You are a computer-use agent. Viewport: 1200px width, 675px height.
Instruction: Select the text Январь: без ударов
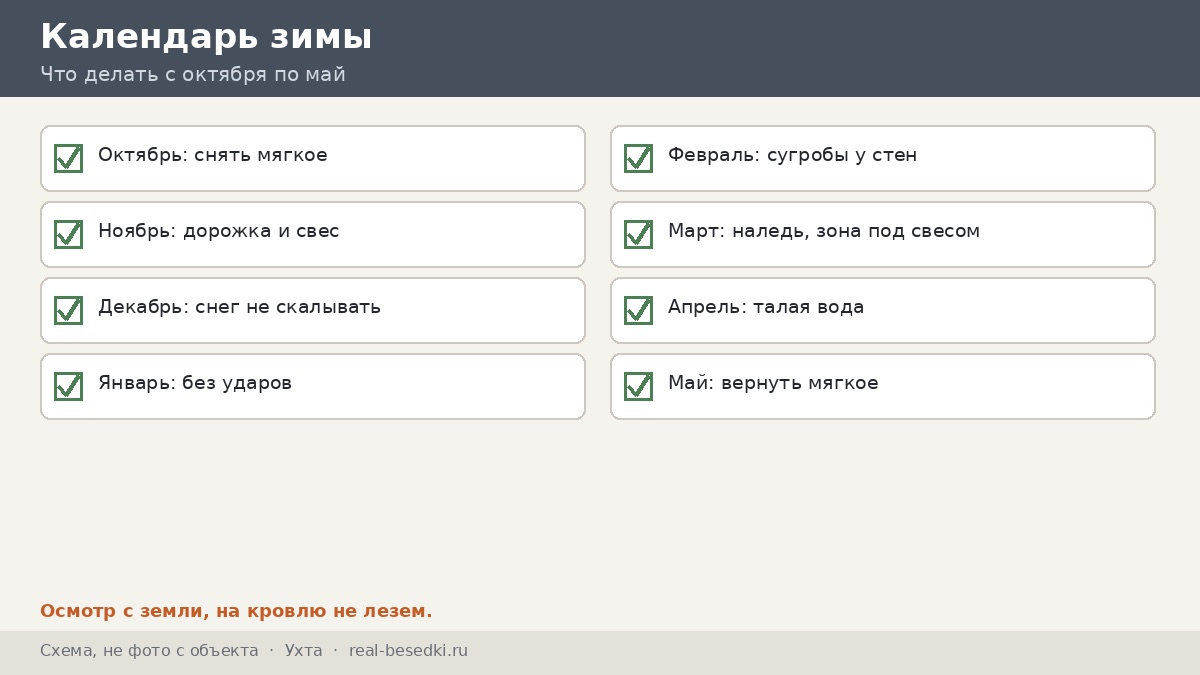click(x=195, y=383)
